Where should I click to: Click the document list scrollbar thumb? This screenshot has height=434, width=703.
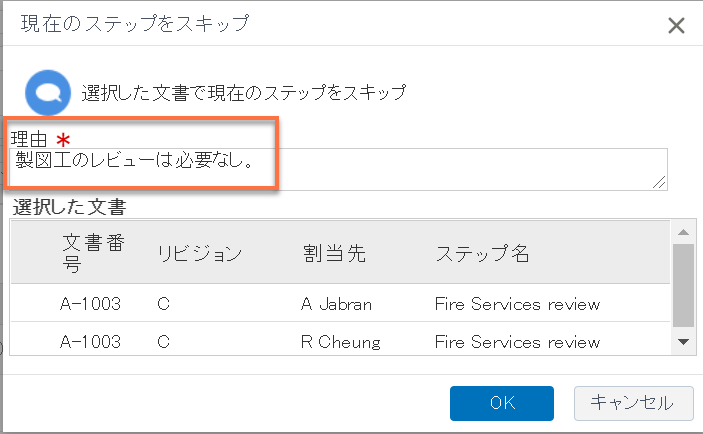click(x=683, y=286)
